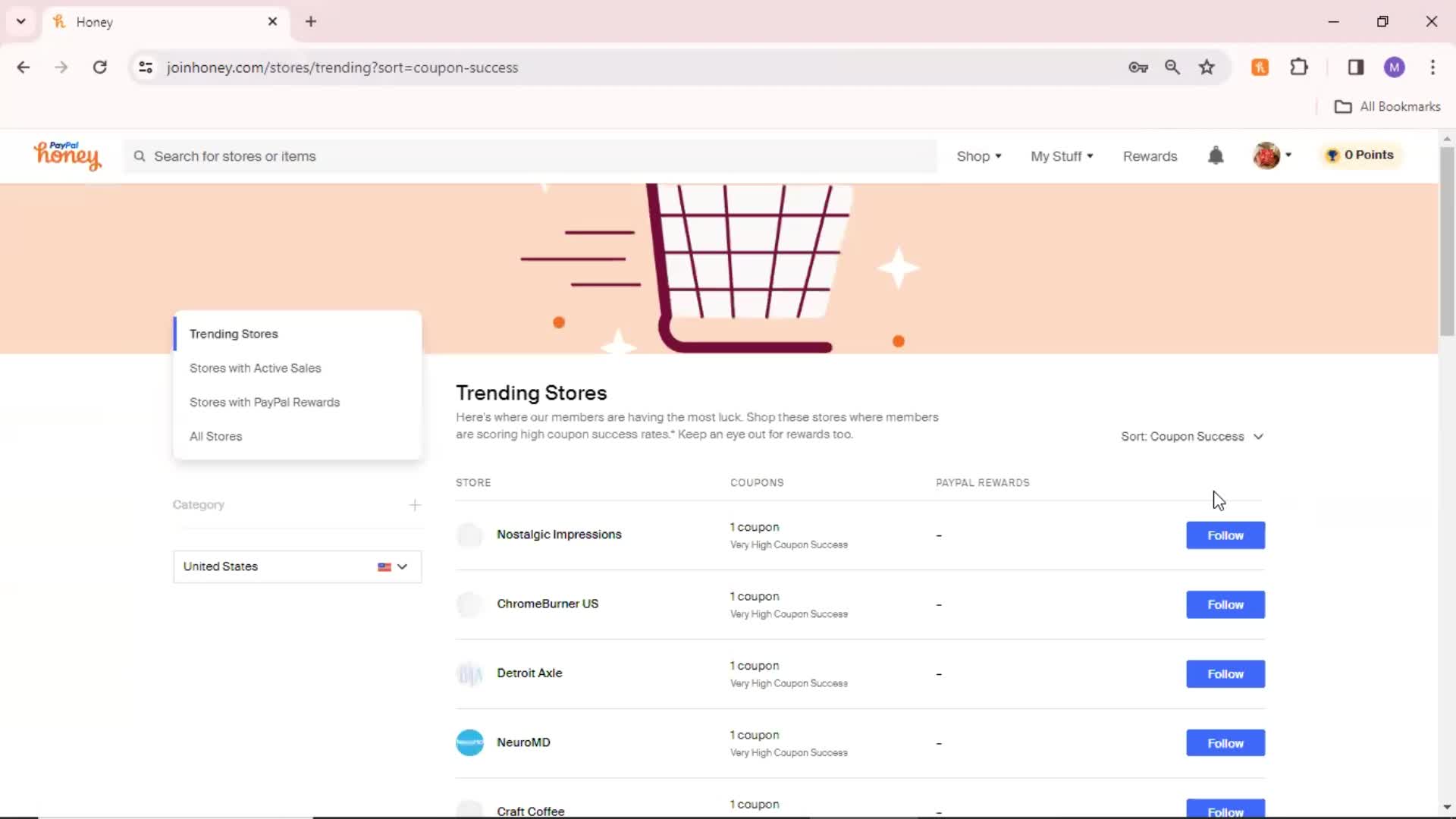The image size is (1456, 819).
Task: Click the page vertical scrollbar thumb
Action: click(x=1447, y=241)
